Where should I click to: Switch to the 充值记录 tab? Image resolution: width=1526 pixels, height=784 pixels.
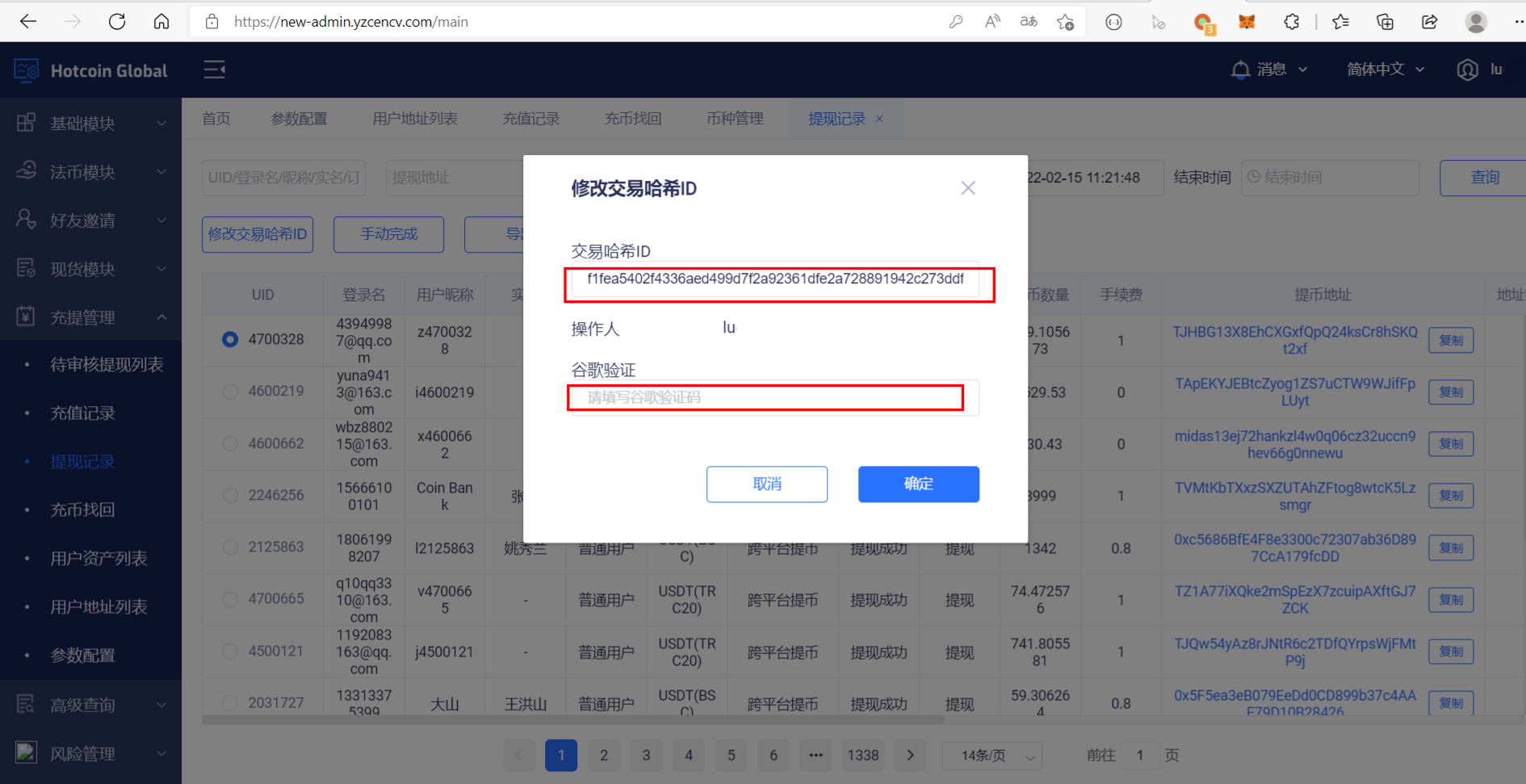point(530,119)
